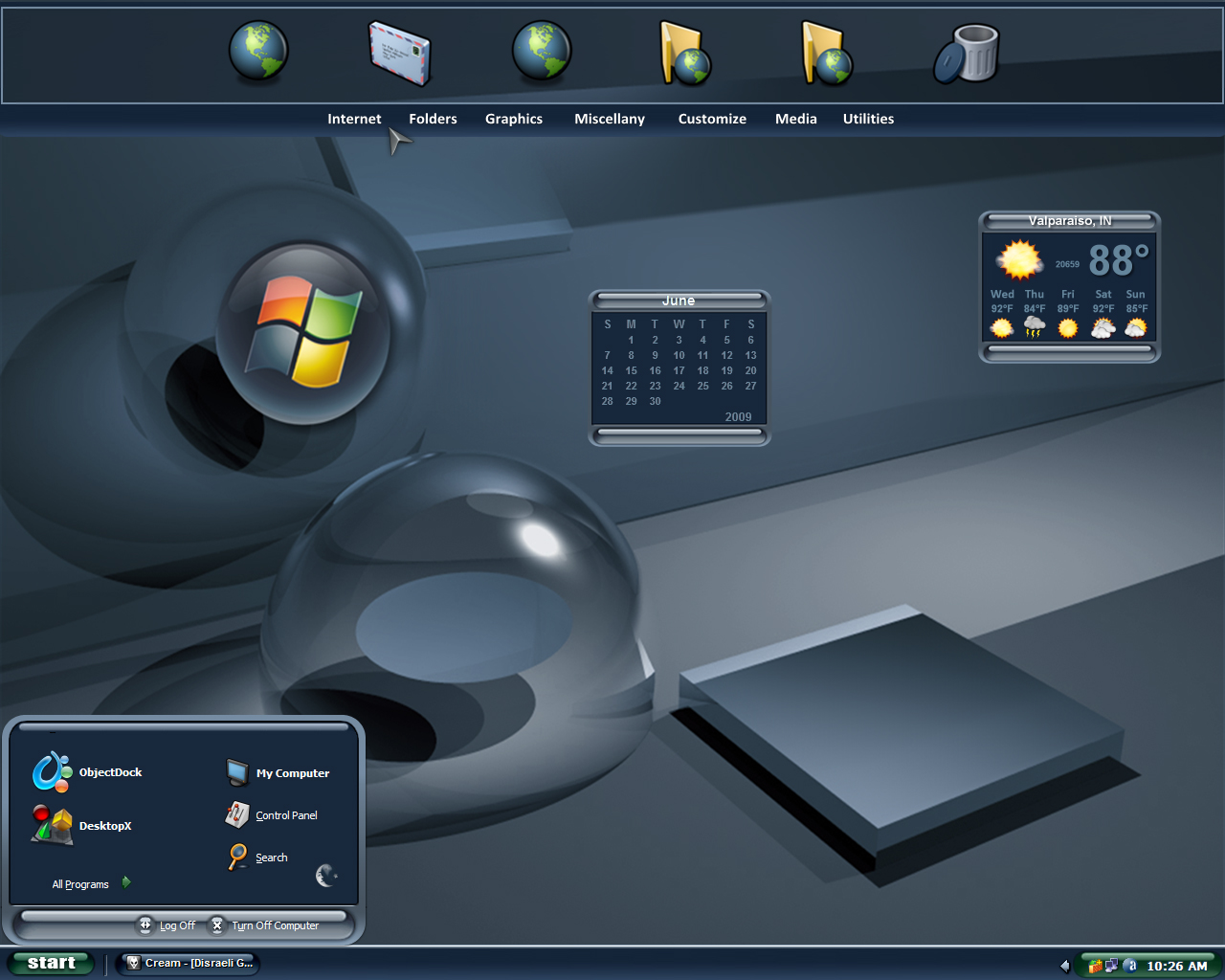Click Thursday's 84°F forecast temperature
This screenshot has height=980, width=1225.
(1035, 309)
